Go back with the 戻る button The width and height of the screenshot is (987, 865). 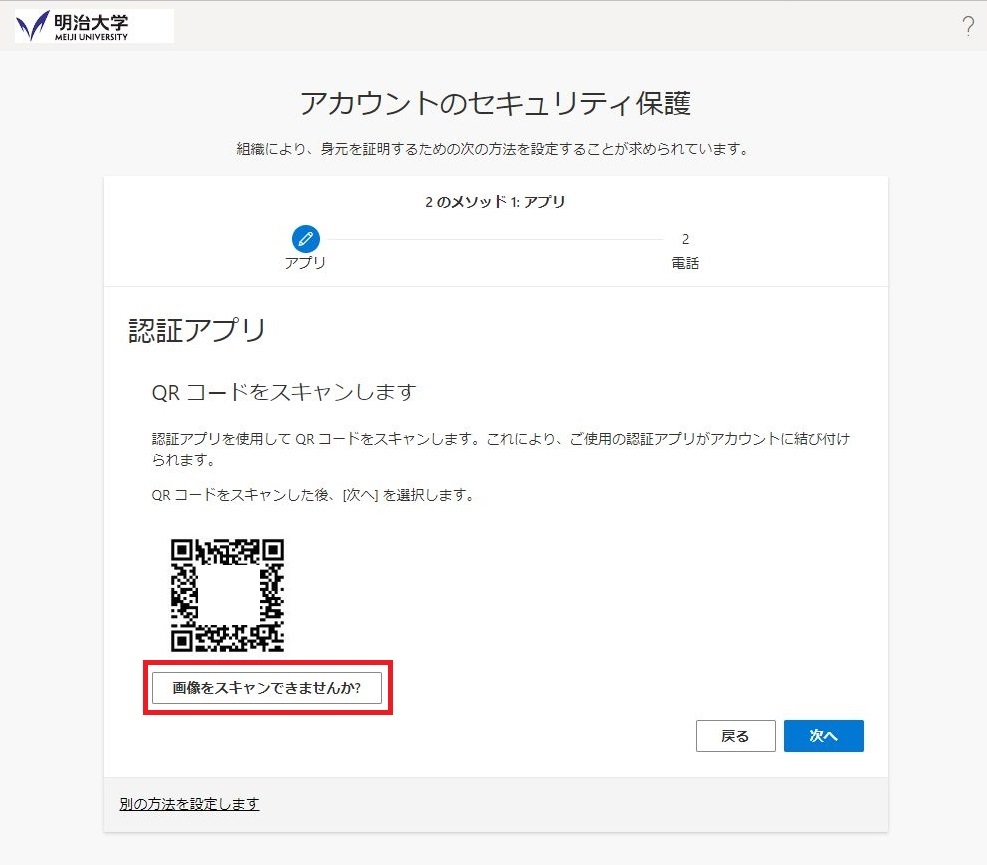click(x=735, y=736)
